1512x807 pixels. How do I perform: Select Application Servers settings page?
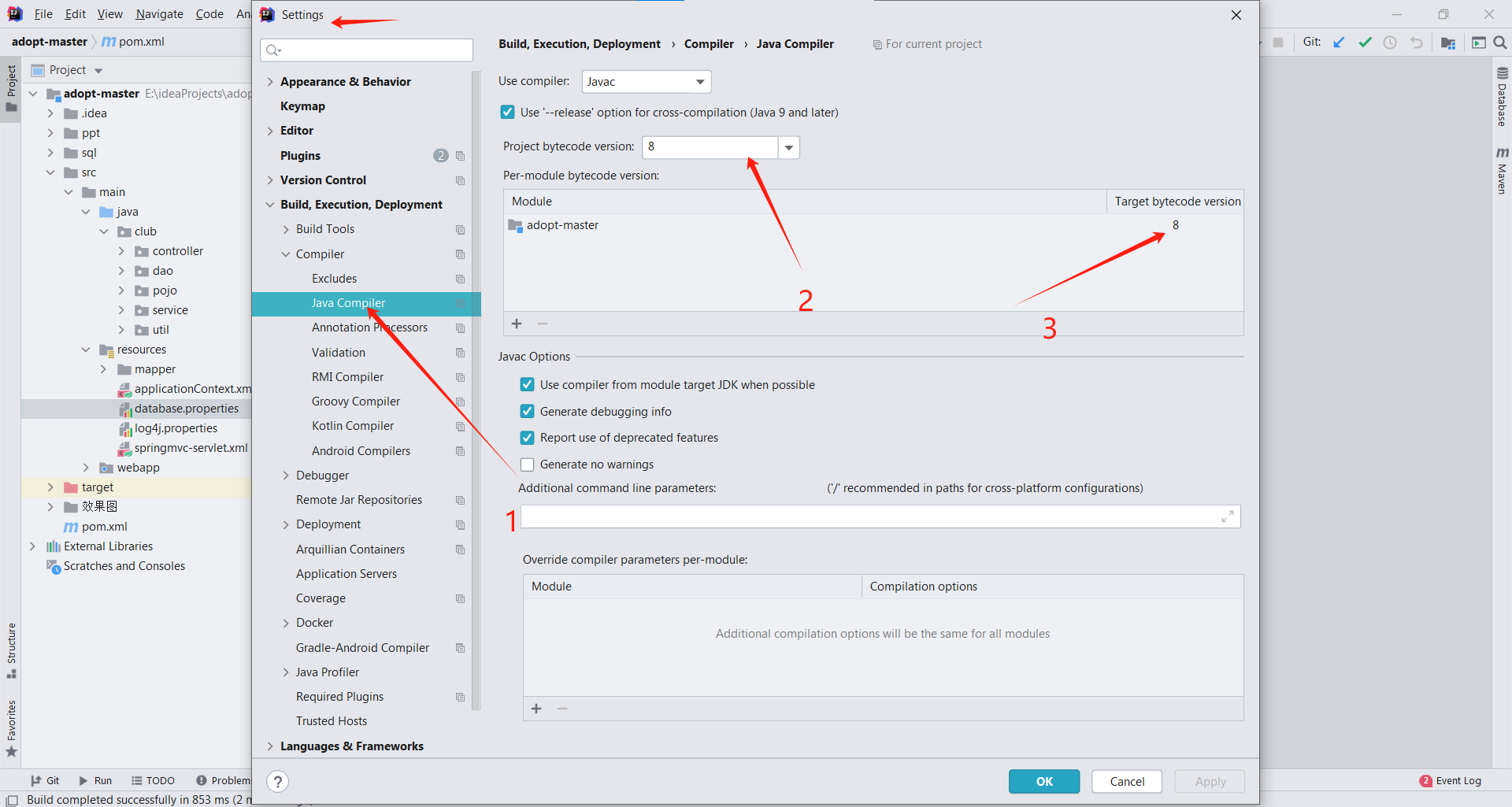click(346, 574)
